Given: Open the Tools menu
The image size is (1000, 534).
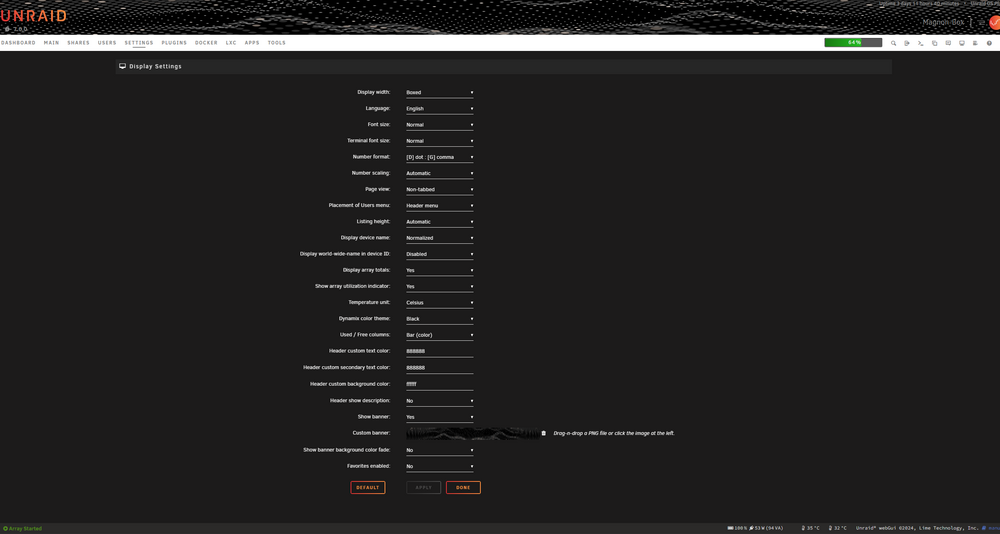Looking at the screenshot, I should click(277, 43).
